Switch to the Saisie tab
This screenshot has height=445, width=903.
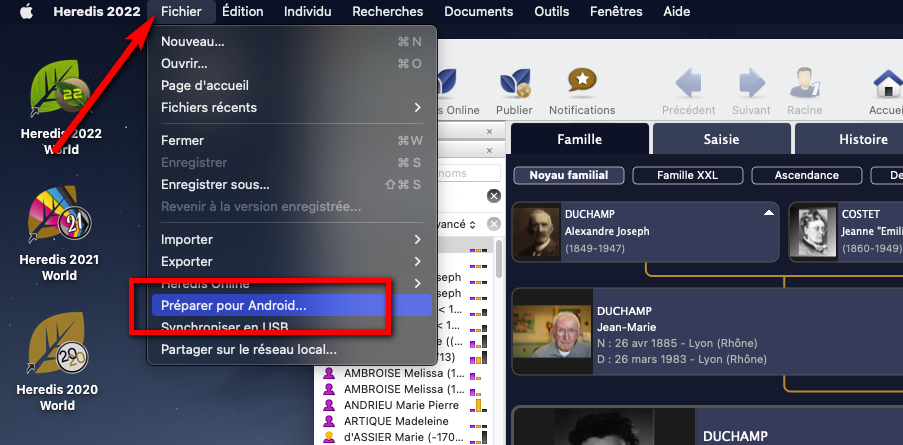pyautogui.click(x=721, y=139)
